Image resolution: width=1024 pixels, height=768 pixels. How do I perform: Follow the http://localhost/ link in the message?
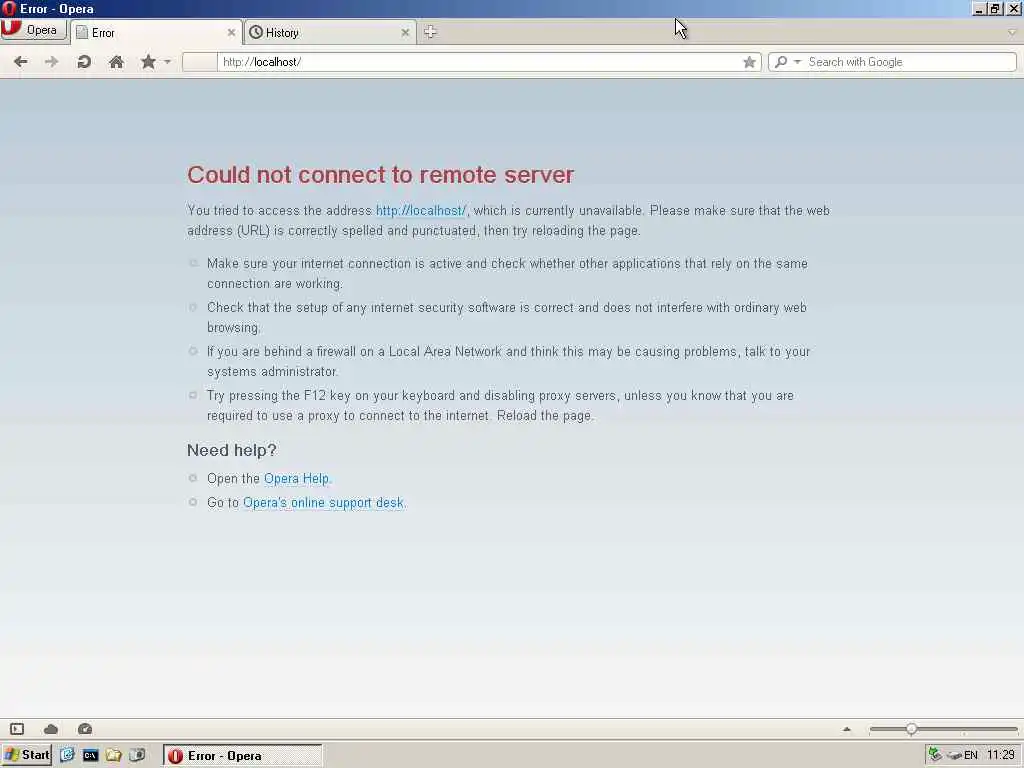pyautogui.click(x=421, y=211)
